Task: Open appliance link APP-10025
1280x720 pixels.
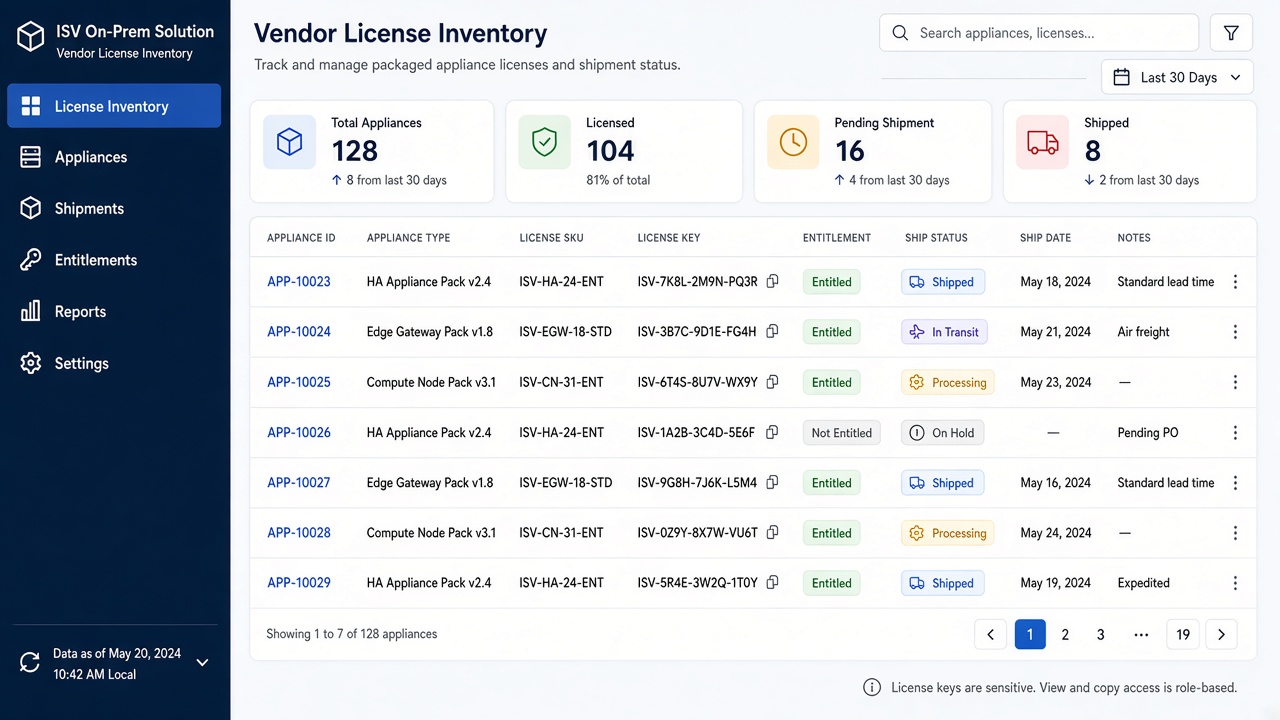Action: pyautogui.click(x=299, y=382)
